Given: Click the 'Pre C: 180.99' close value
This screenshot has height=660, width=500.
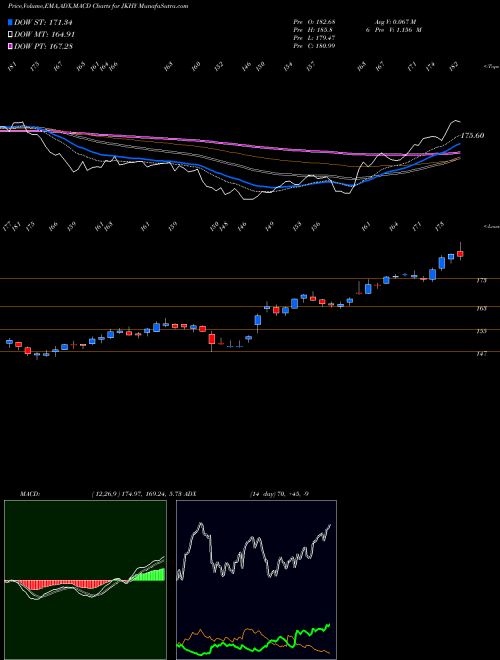Looking at the screenshot, I should (314, 46).
